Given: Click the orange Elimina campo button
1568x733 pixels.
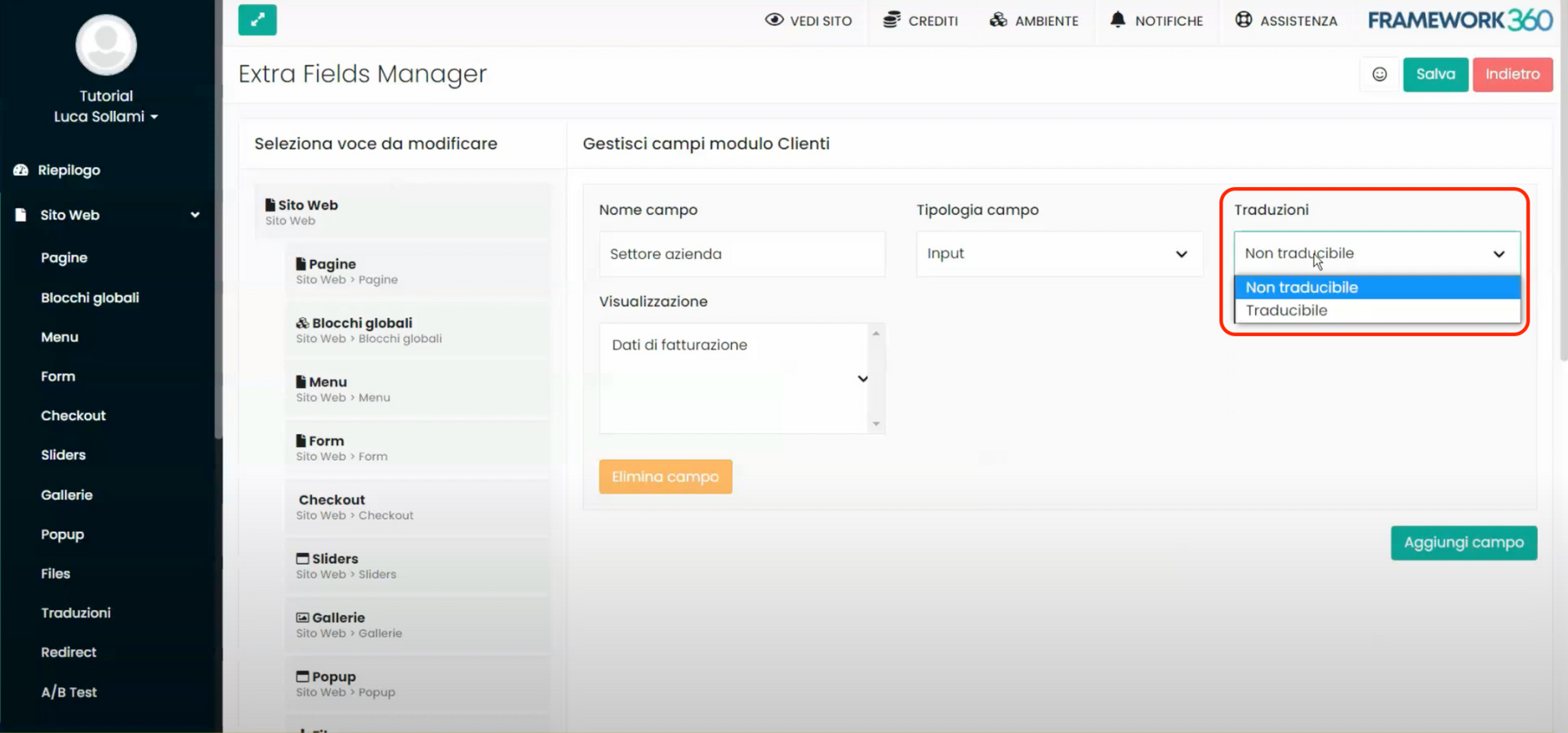Looking at the screenshot, I should click(665, 476).
